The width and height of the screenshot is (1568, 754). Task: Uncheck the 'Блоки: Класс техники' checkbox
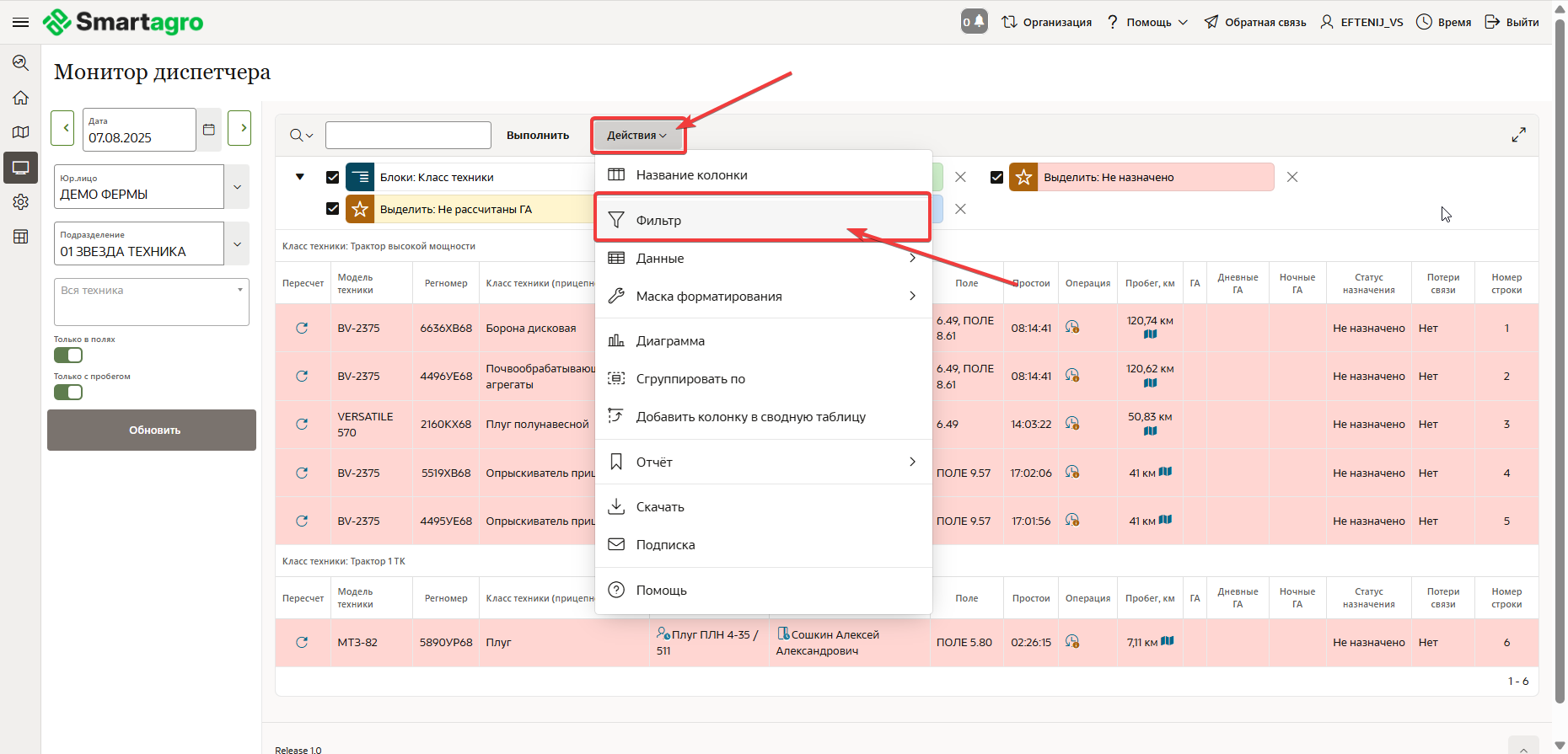[x=332, y=177]
